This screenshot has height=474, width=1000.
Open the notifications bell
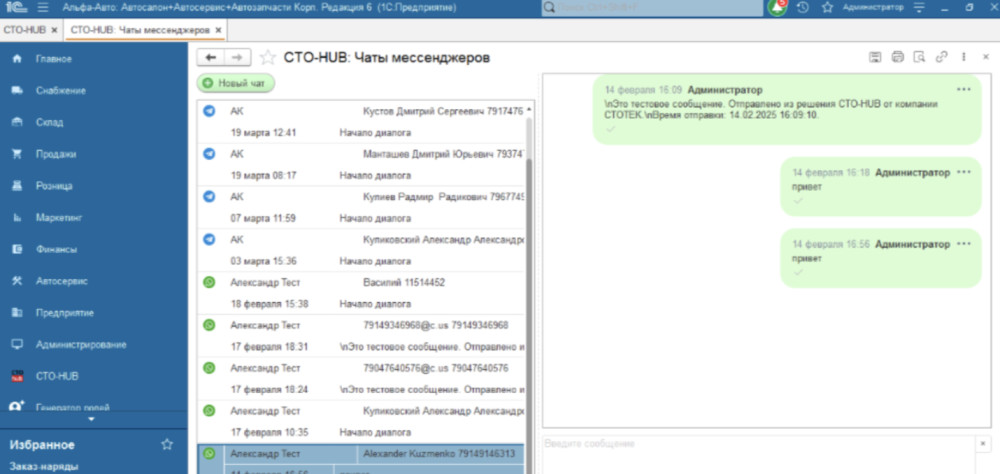point(777,8)
